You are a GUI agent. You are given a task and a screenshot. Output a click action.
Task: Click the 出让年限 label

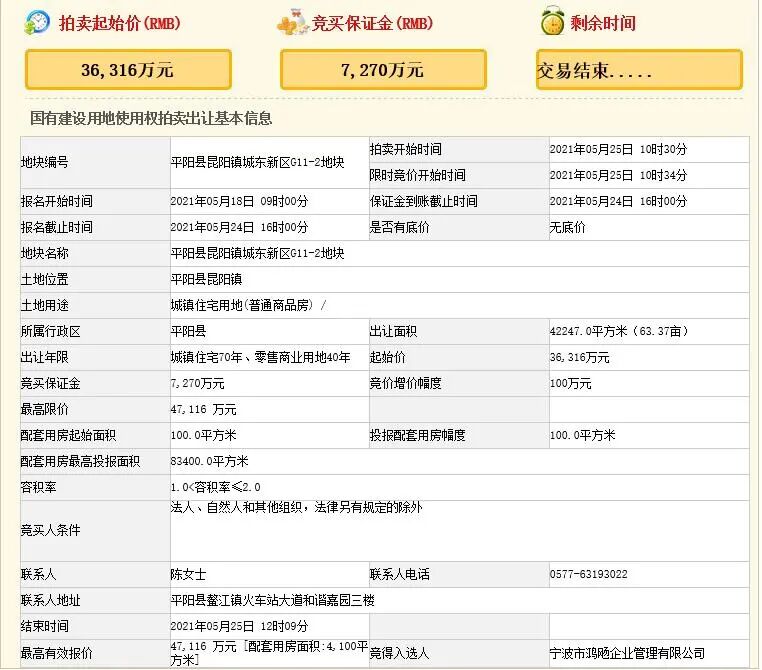pyautogui.click(x=44, y=358)
